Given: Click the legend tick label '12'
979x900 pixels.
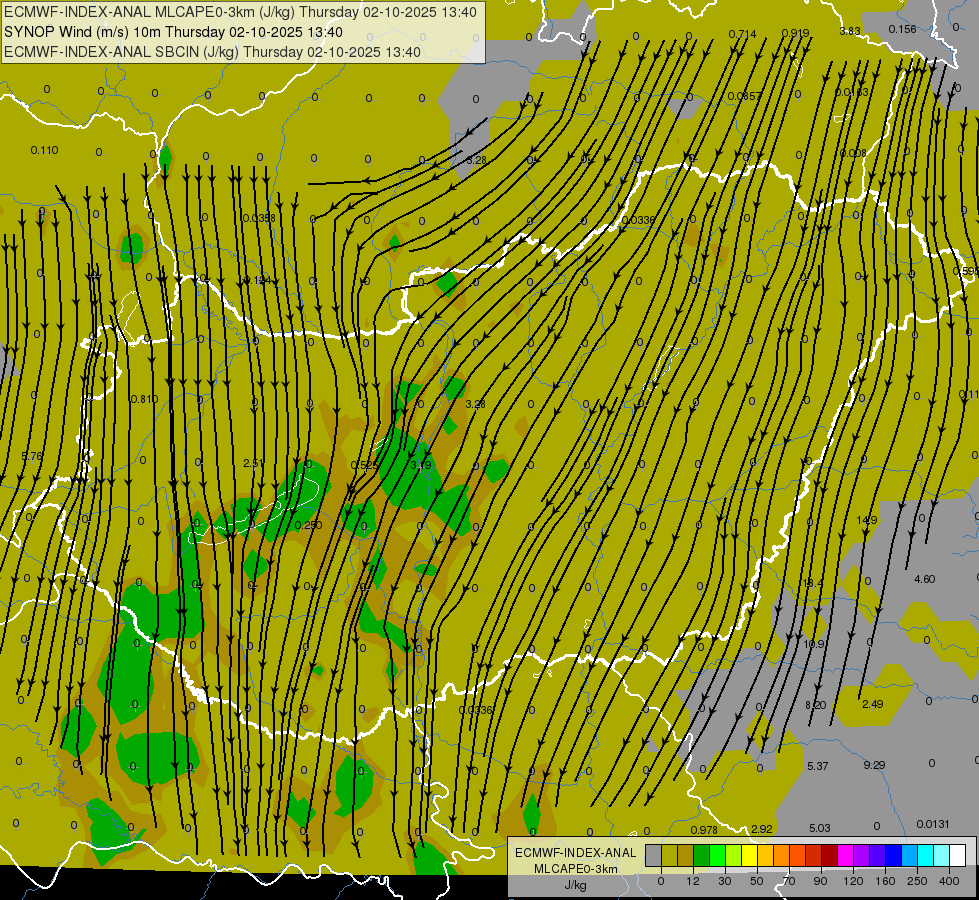Looking at the screenshot, I should pos(693,881).
